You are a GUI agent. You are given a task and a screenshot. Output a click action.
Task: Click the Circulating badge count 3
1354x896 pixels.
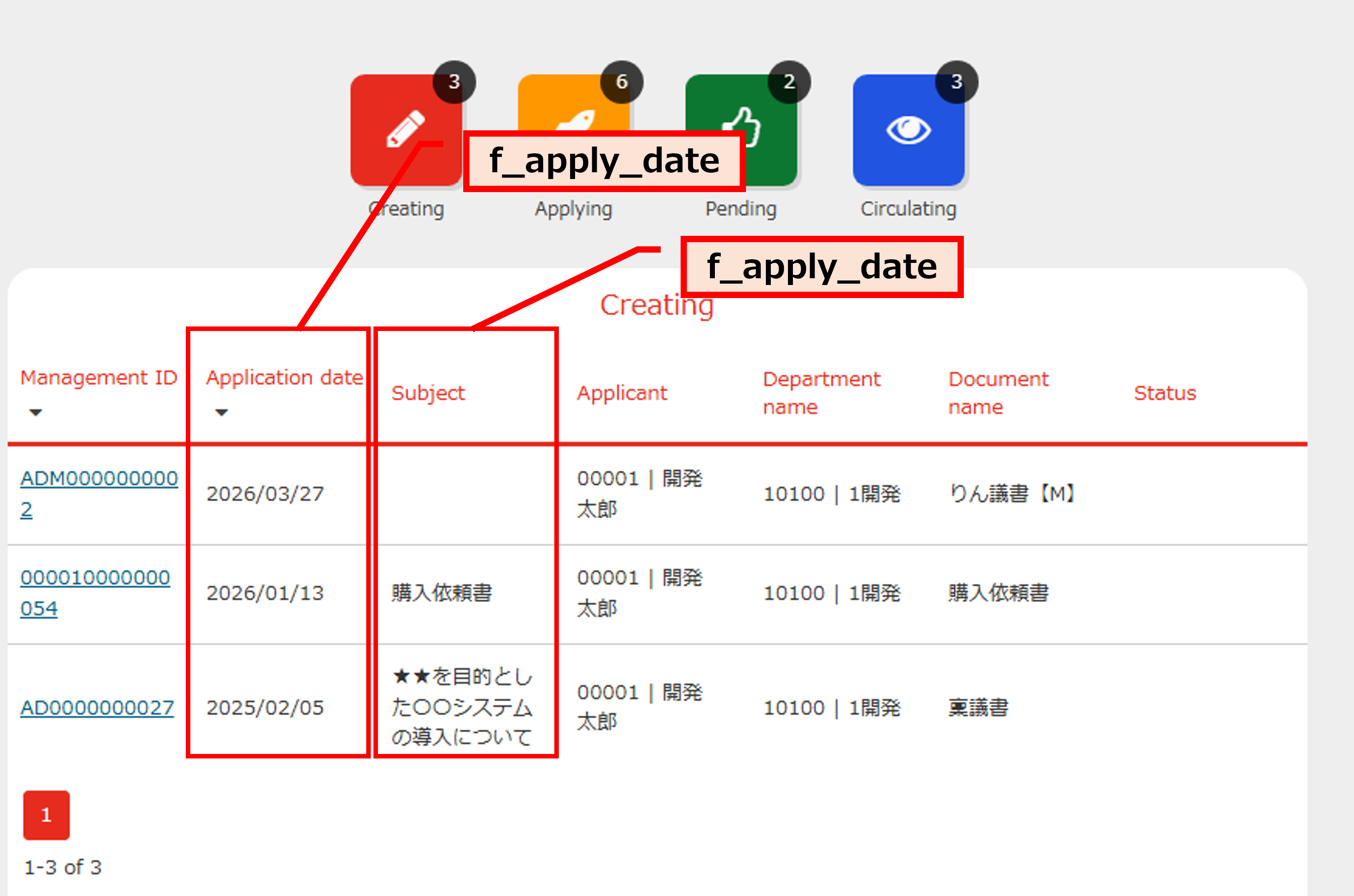coord(956,82)
